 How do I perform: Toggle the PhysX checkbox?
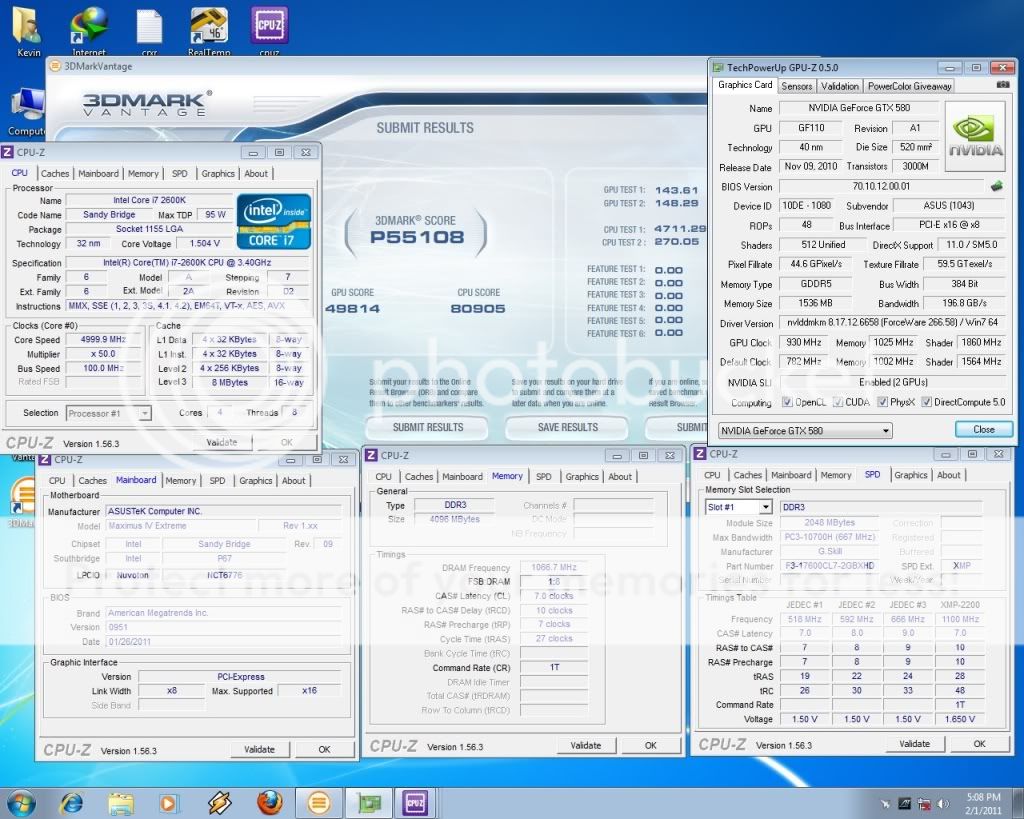click(x=883, y=403)
